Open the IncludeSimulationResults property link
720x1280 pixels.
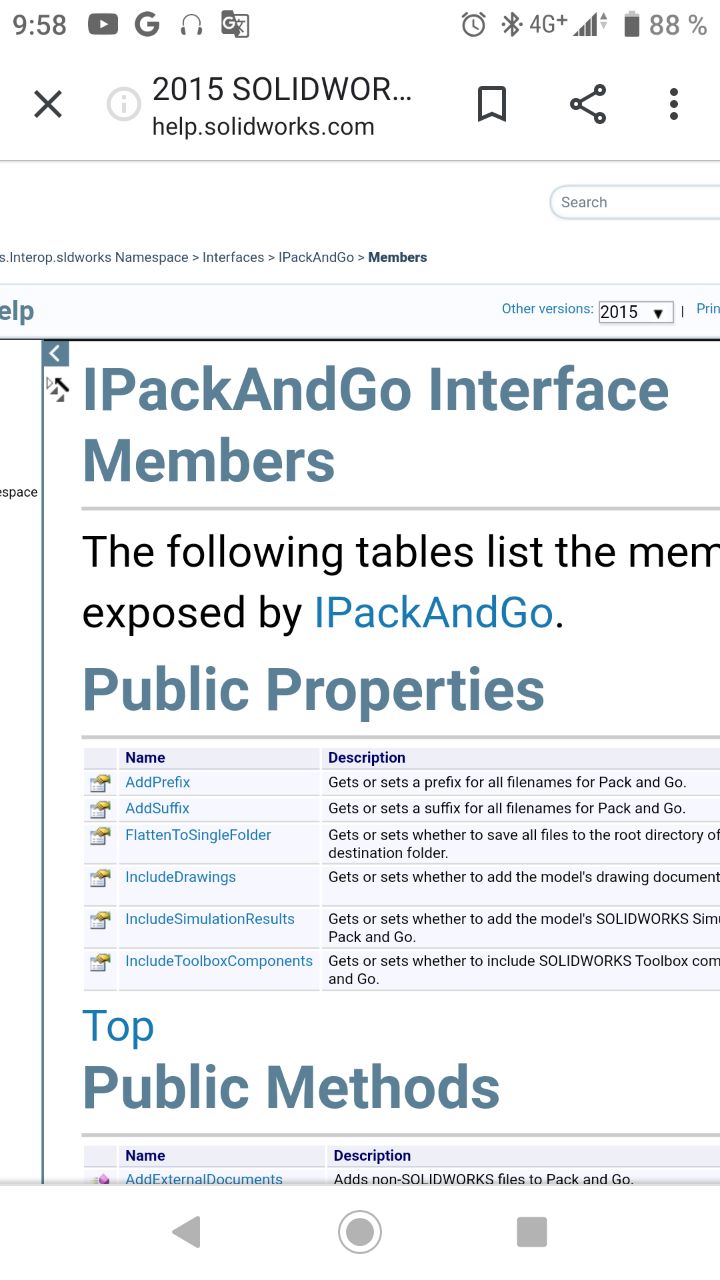[210, 919]
